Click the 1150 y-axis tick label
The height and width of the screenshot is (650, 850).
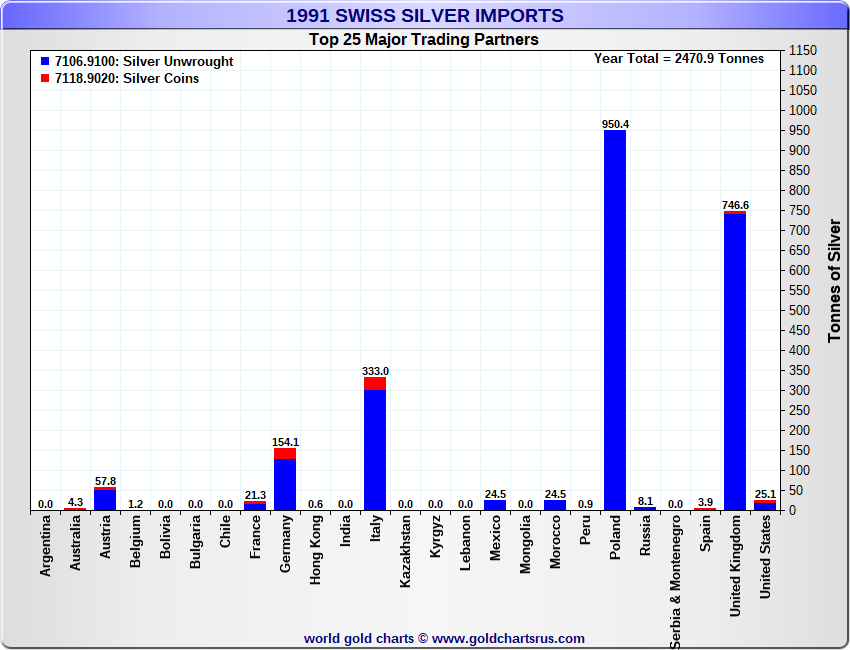point(802,50)
